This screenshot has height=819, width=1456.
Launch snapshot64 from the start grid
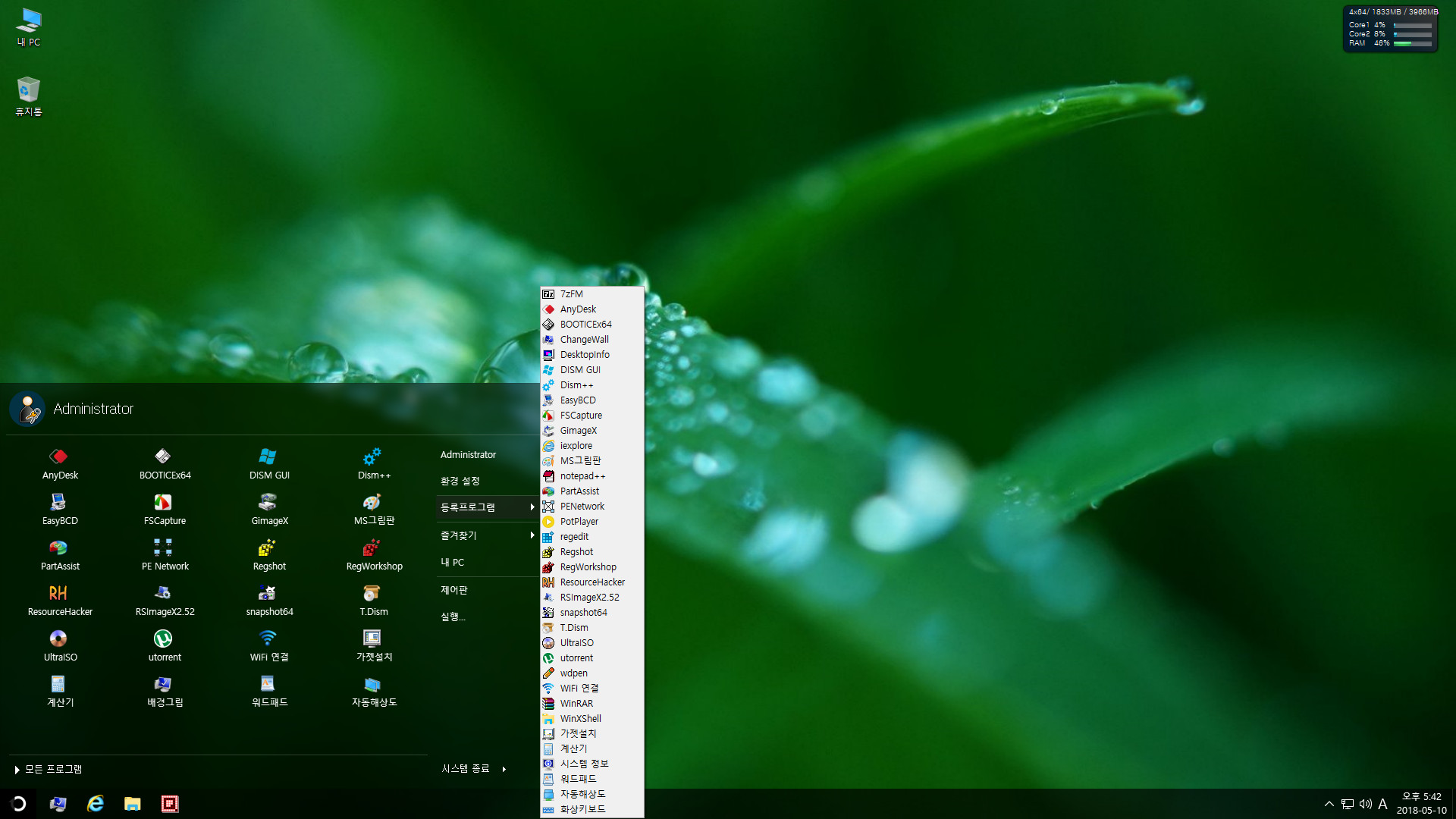(x=269, y=601)
